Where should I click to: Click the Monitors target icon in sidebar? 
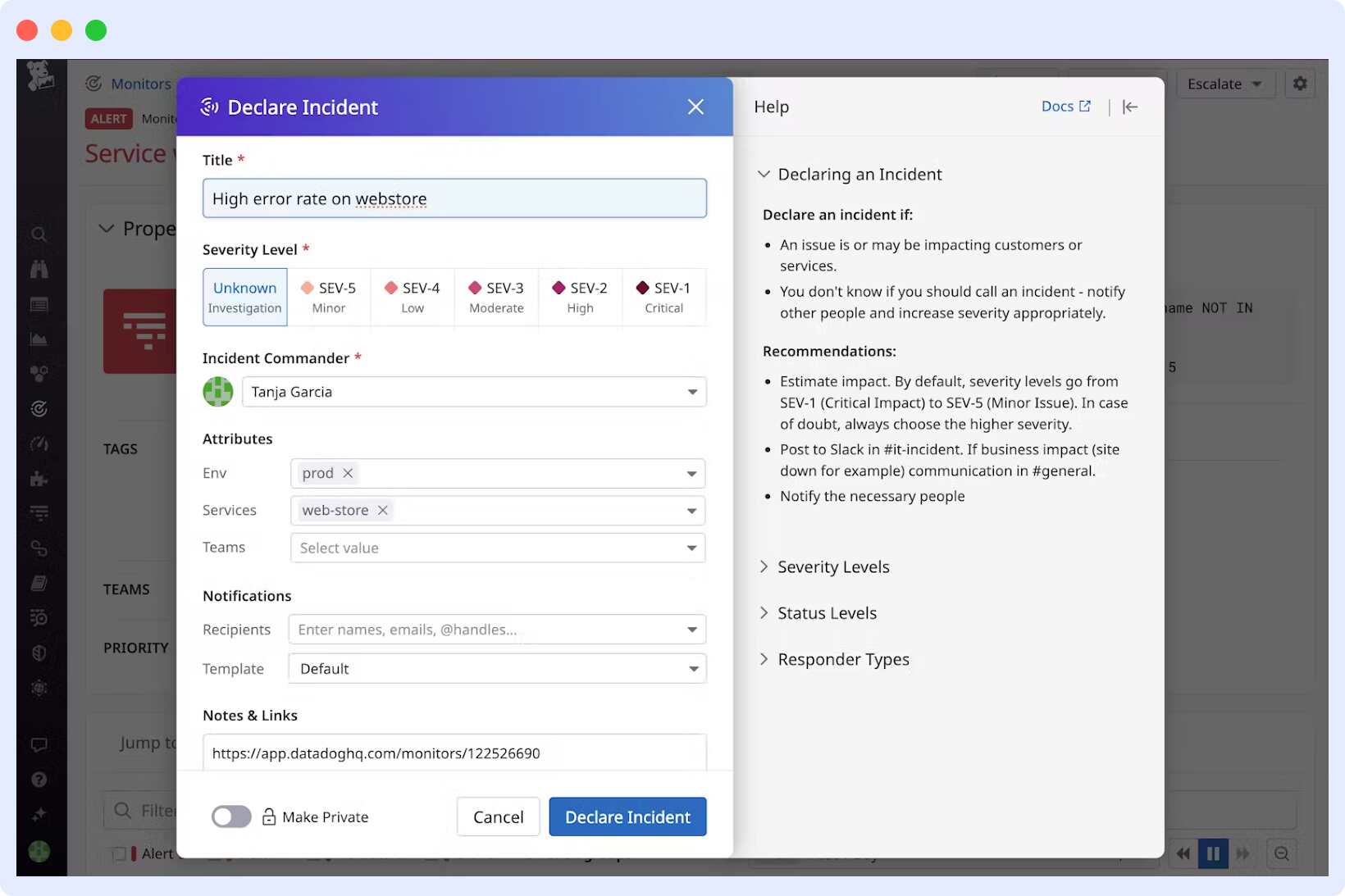[39, 408]
